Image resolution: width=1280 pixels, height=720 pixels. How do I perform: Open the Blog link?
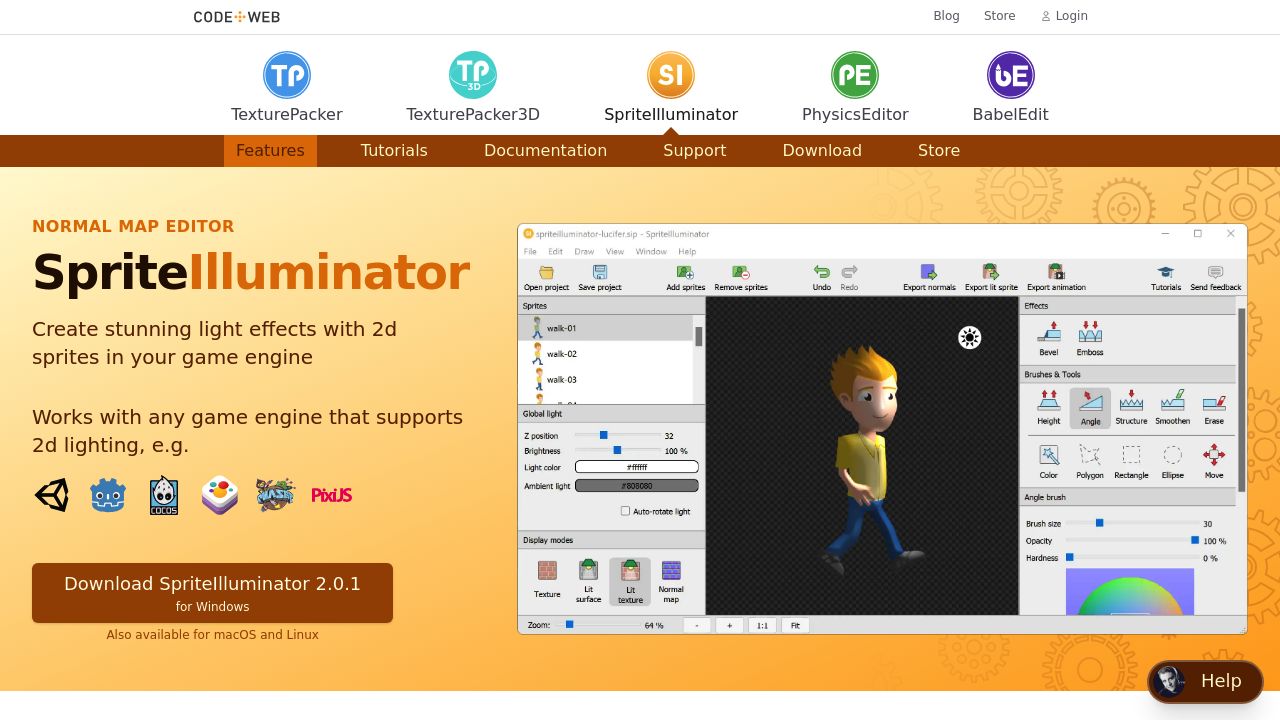[x=946, y=16]
